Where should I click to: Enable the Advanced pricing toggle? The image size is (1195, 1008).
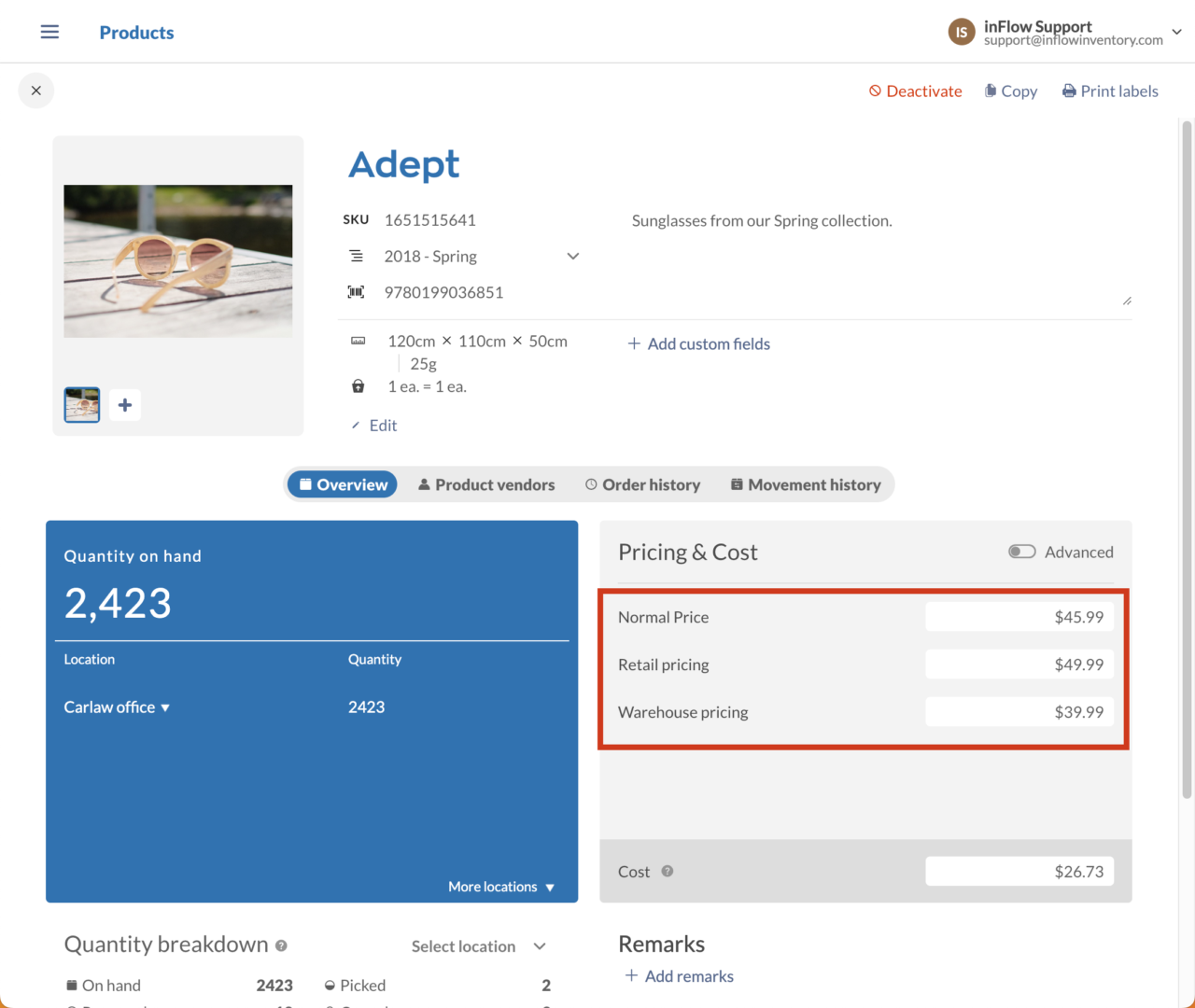coord(1021,552)
